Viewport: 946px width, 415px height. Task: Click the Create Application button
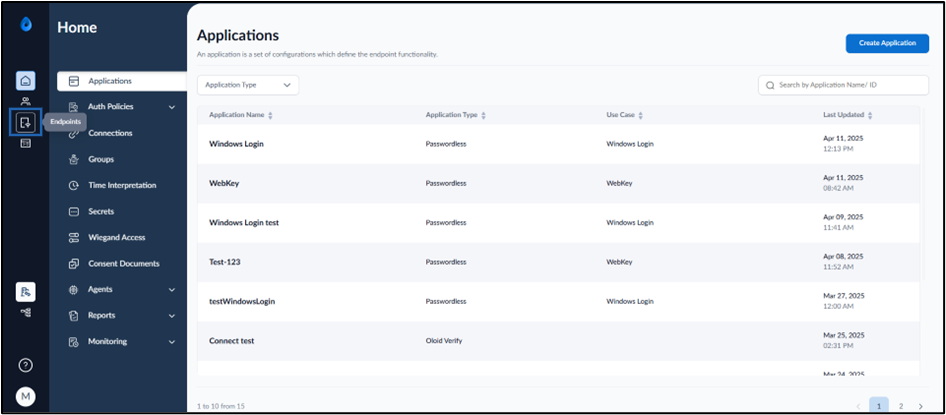pos(887,43)
